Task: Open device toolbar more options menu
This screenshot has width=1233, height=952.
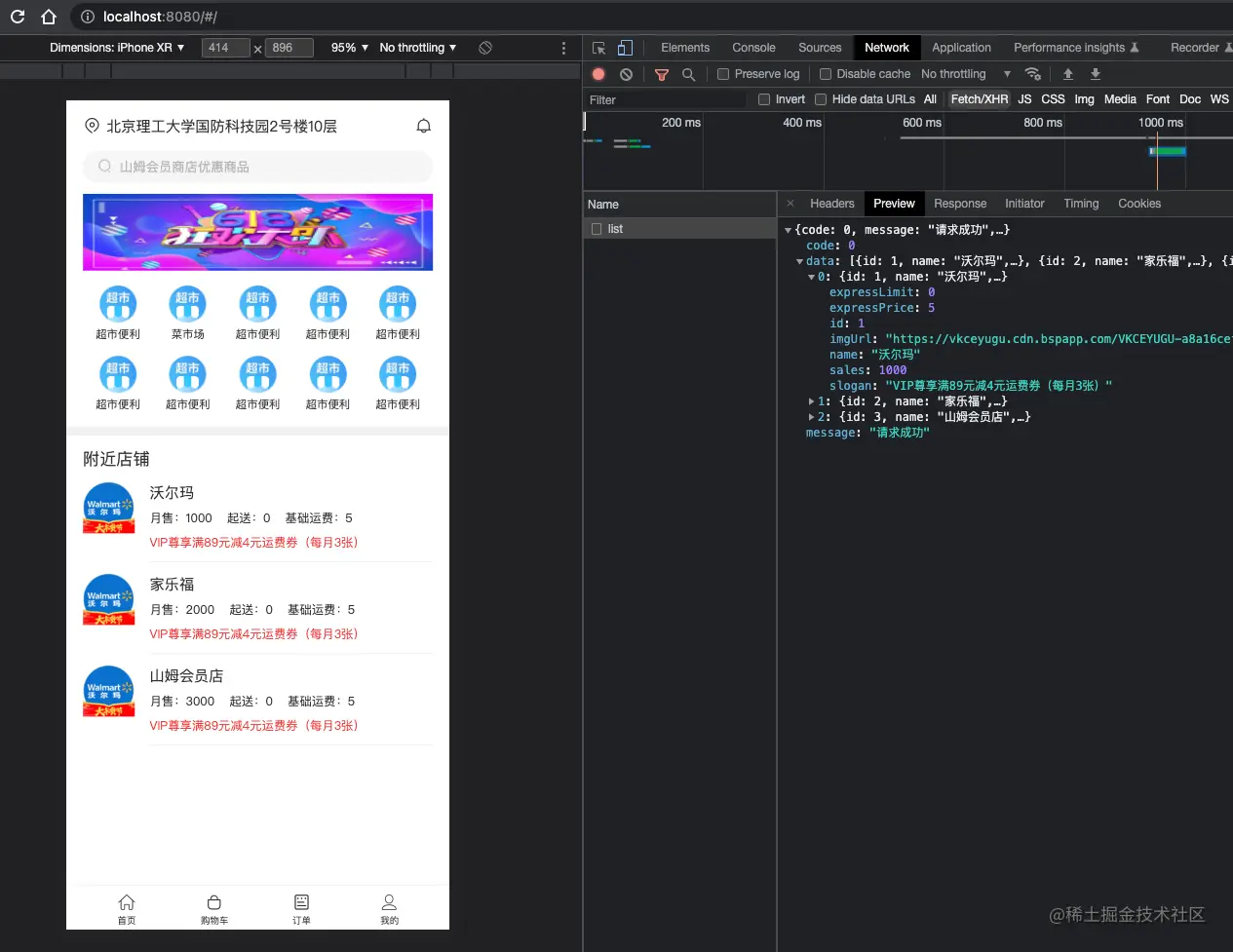Action: point(563,48)
